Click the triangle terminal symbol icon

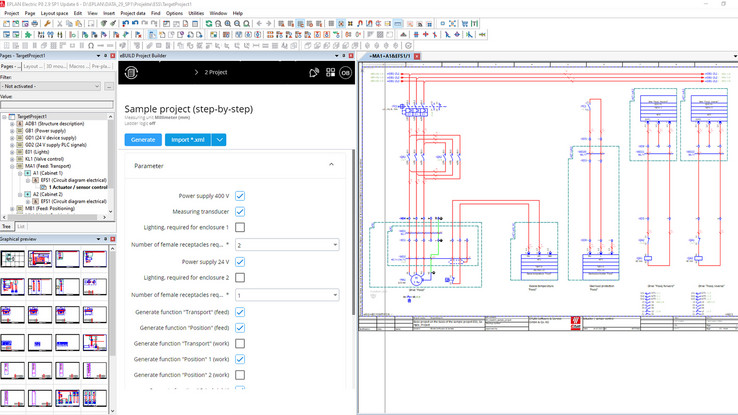pos(403,34)
